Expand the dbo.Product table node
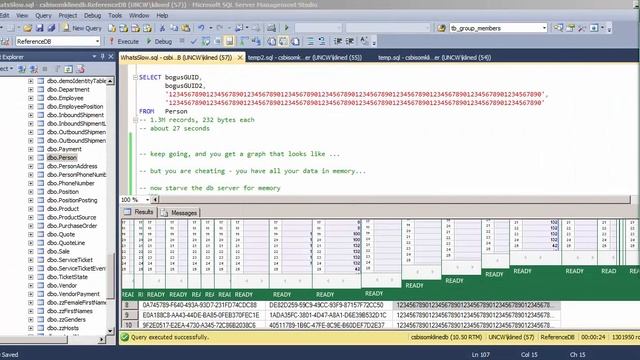The height and width of the screenshot is (360, 640). click(31, 209)
